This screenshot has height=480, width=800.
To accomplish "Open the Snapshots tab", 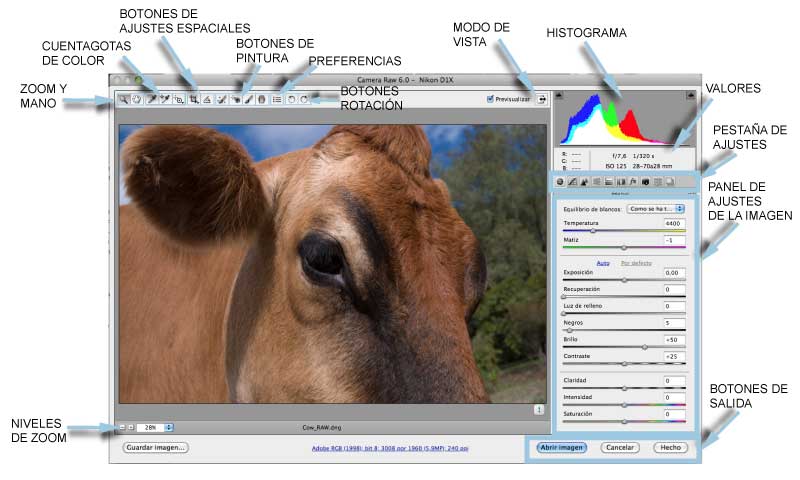I will point(670,182).
